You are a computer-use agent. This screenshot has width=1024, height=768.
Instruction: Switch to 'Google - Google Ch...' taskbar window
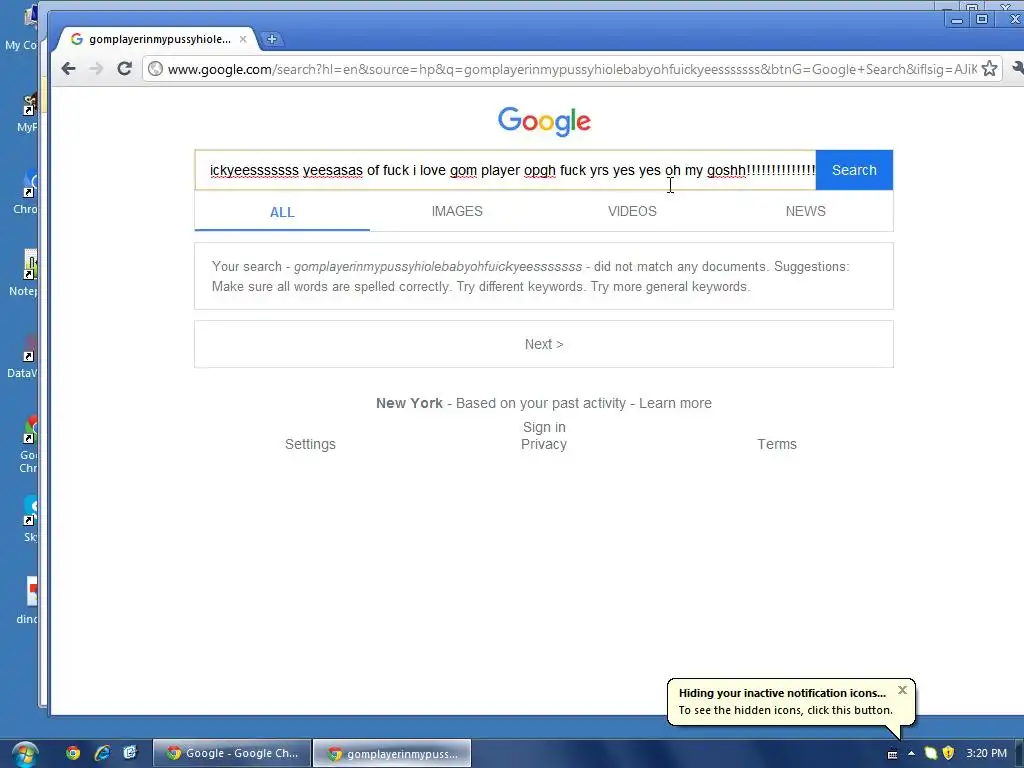tap(232, 753)
